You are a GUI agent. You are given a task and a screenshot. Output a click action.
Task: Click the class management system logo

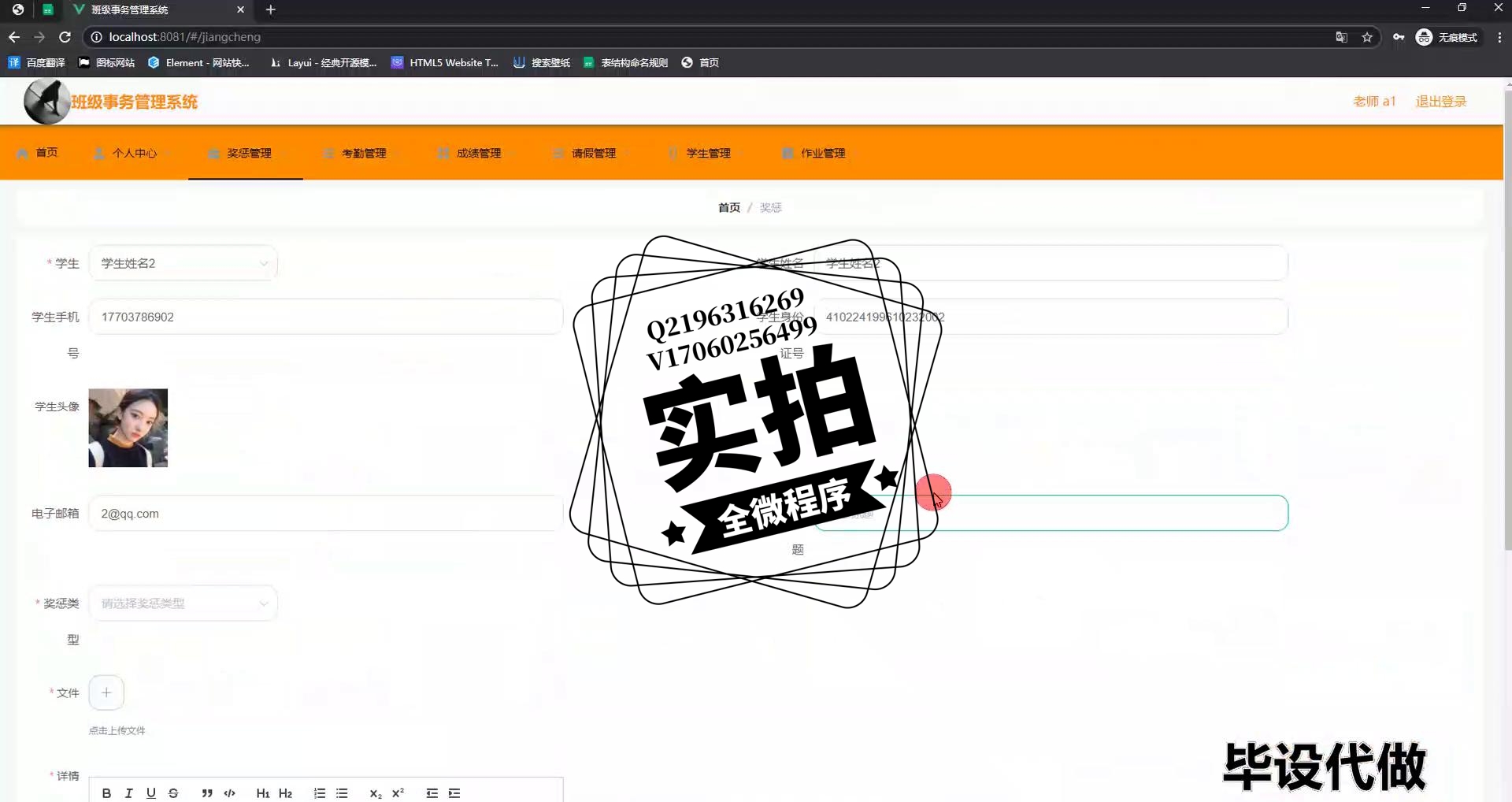47,102
